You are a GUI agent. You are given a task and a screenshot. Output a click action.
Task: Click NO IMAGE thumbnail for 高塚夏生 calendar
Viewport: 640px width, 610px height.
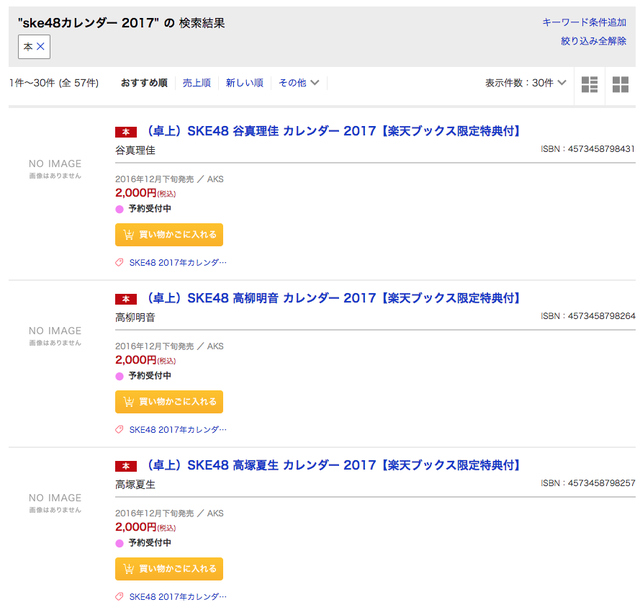[55, 503]
